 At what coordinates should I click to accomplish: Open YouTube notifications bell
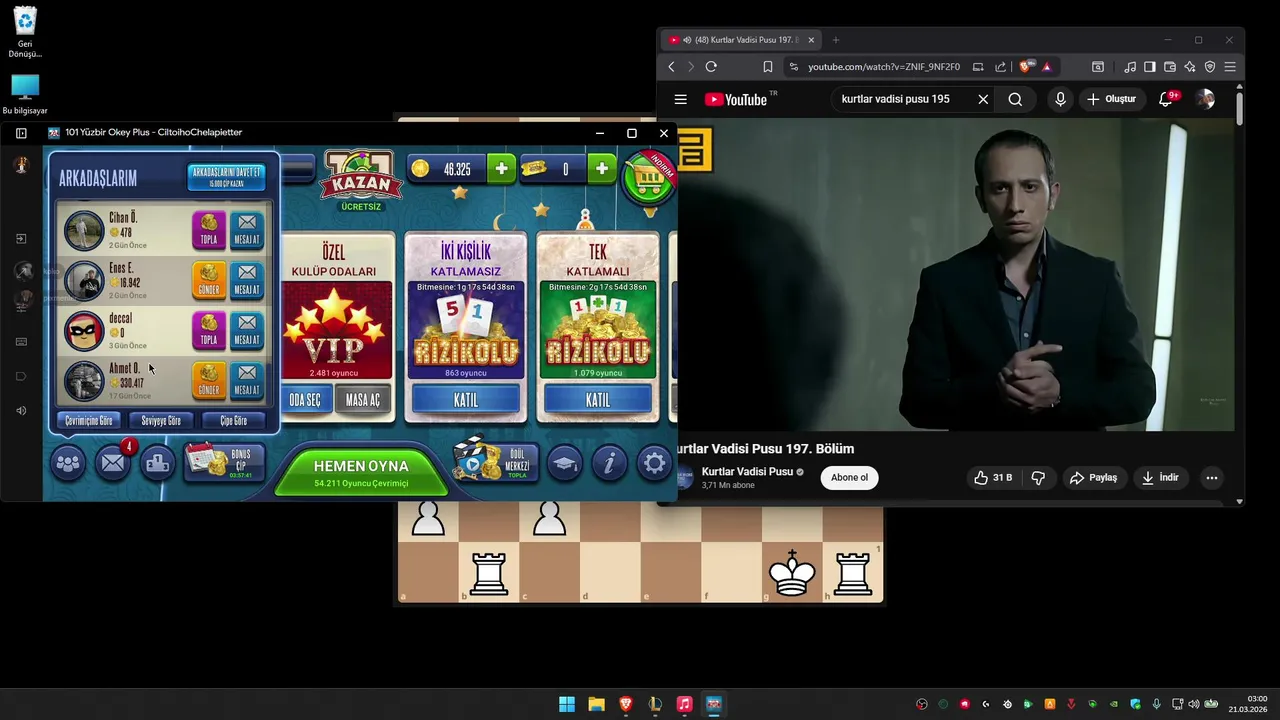click(x=1166, y=99)
